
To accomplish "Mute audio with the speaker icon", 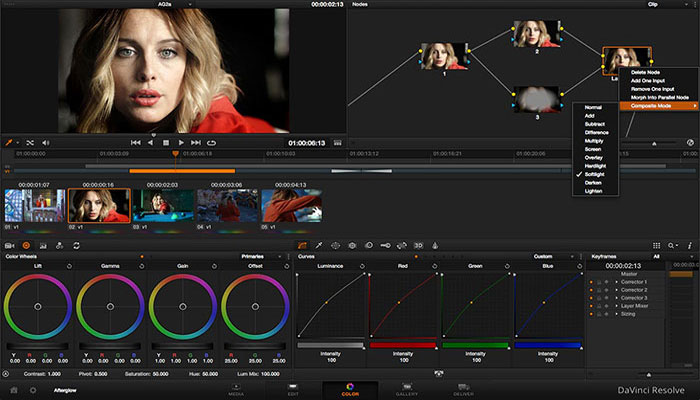I will tap(46, 143).
